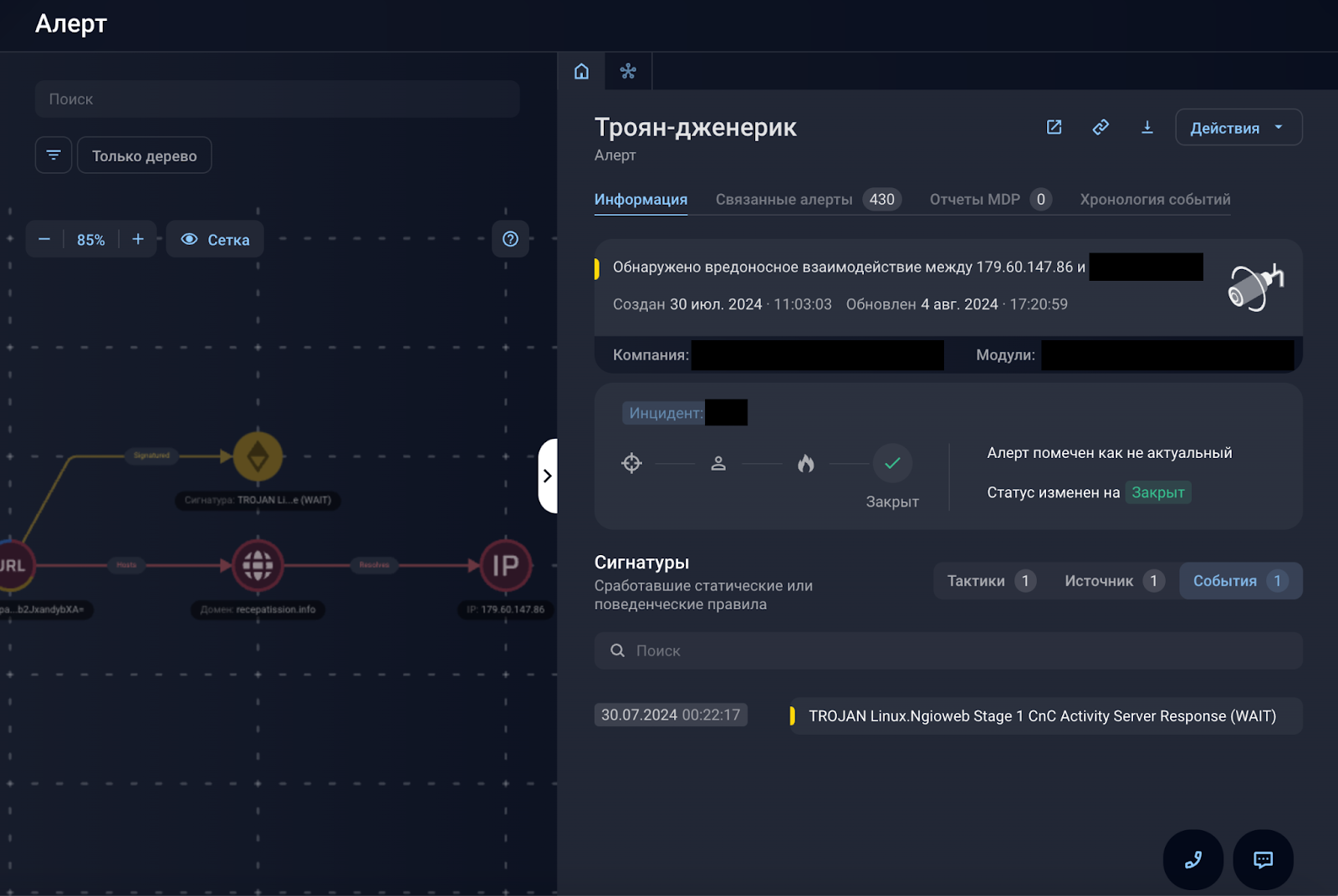This screenshot has height=896, width=1338.
Task: Open the chat support button
Action: [1264, 859]
